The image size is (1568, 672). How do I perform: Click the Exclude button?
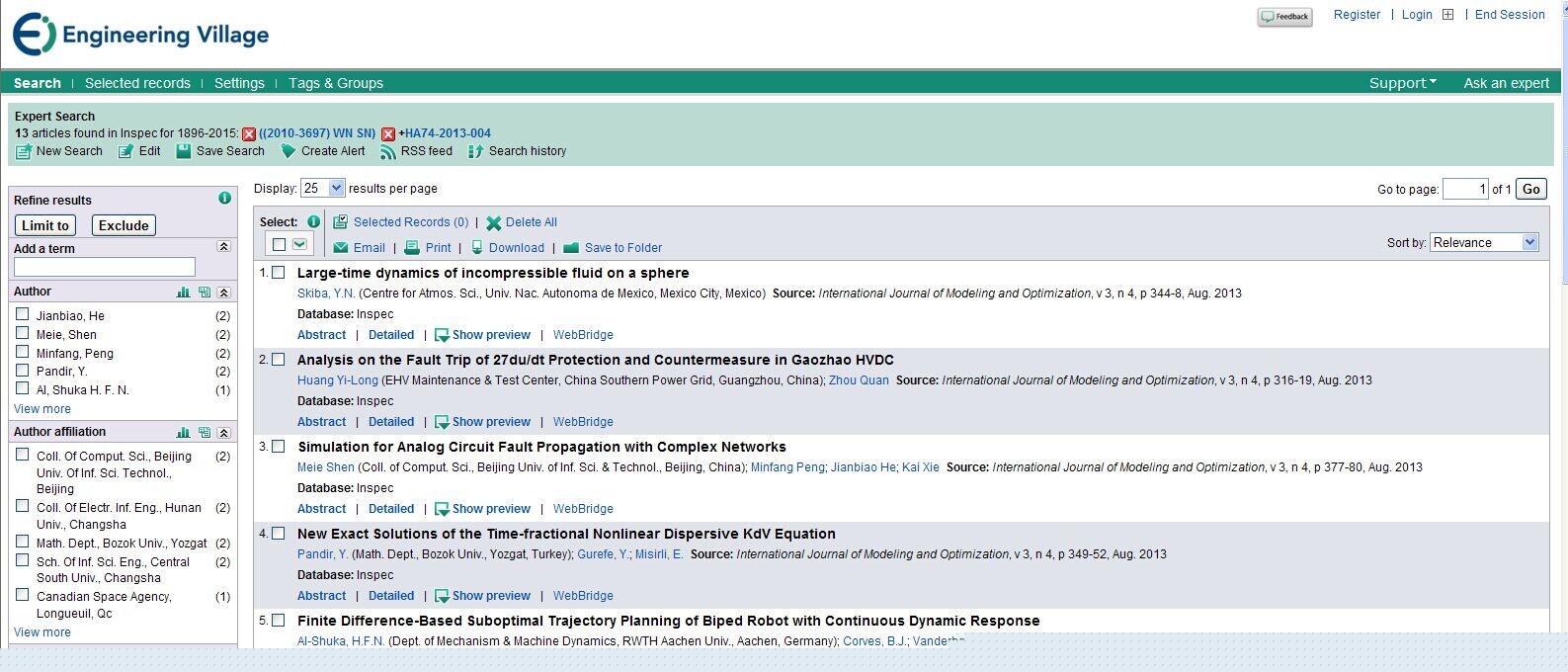[x=124, y=225]
